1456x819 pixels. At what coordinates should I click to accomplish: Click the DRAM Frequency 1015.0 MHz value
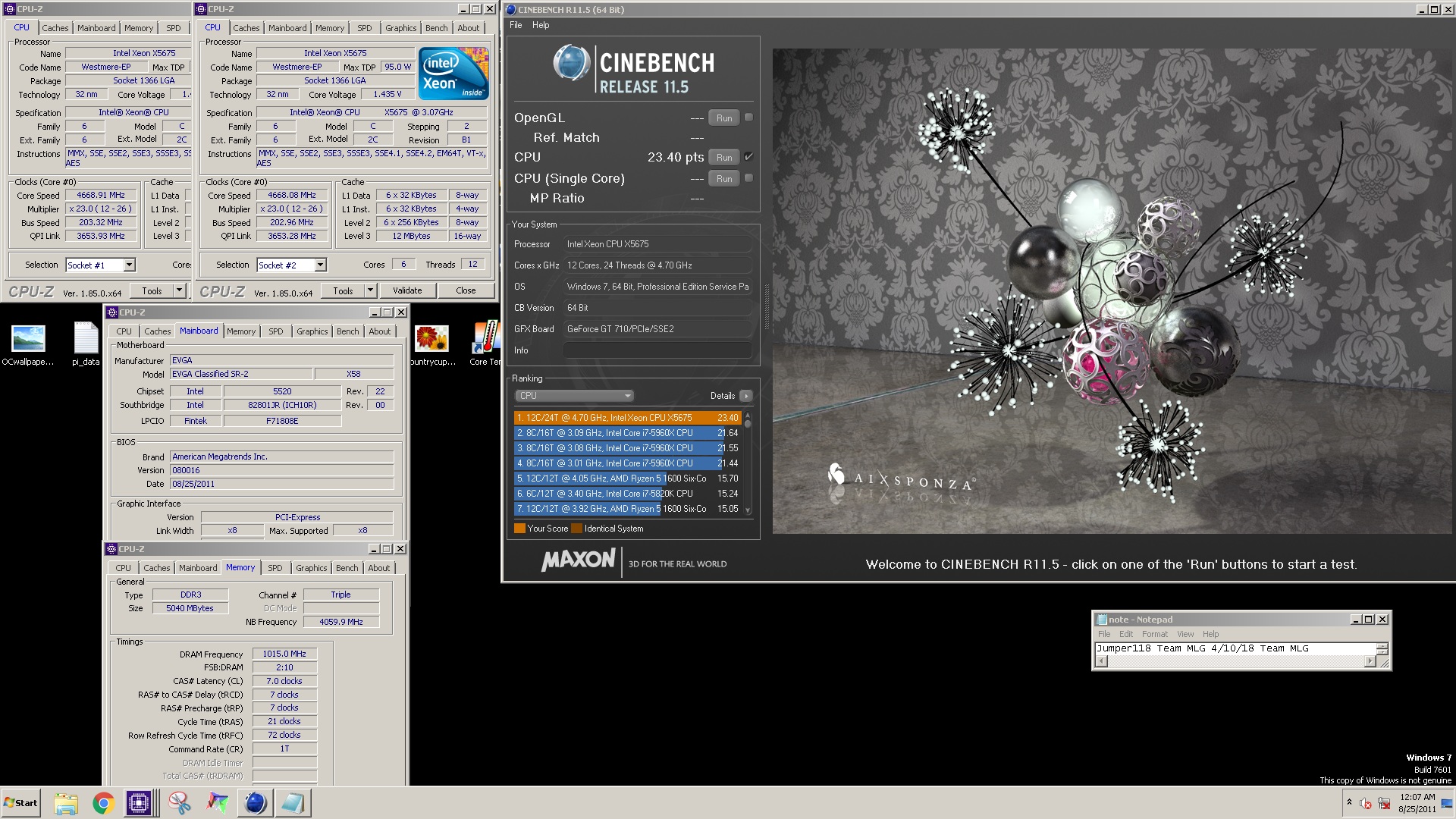pyautogui.click(x=284, y=654)
